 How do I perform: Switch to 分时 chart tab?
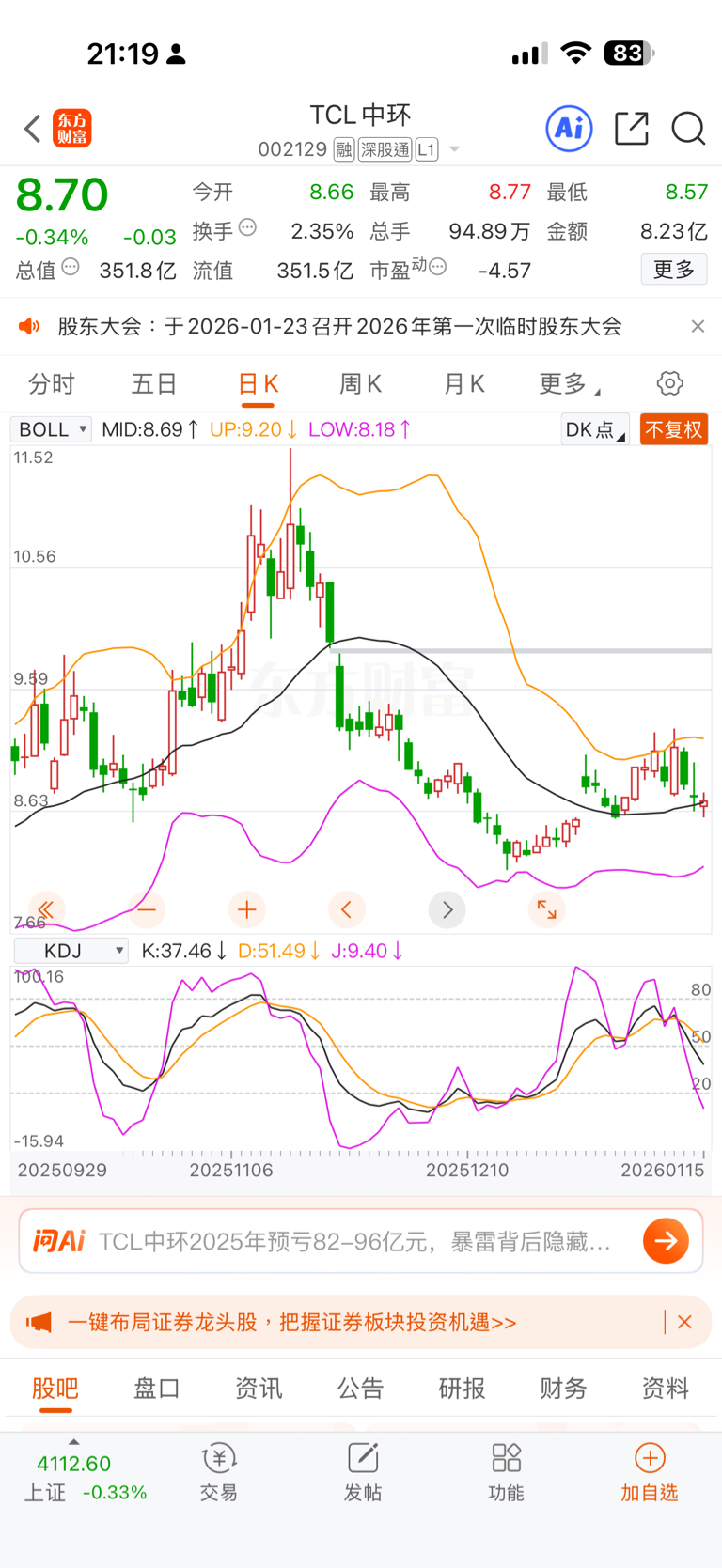[52, 383]
